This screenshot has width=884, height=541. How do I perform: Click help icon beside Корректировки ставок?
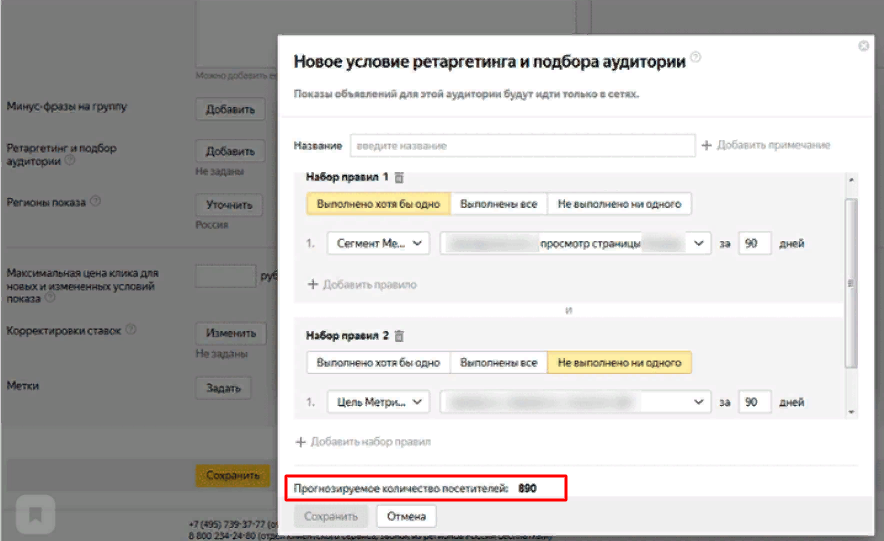[x=131, y=328]
